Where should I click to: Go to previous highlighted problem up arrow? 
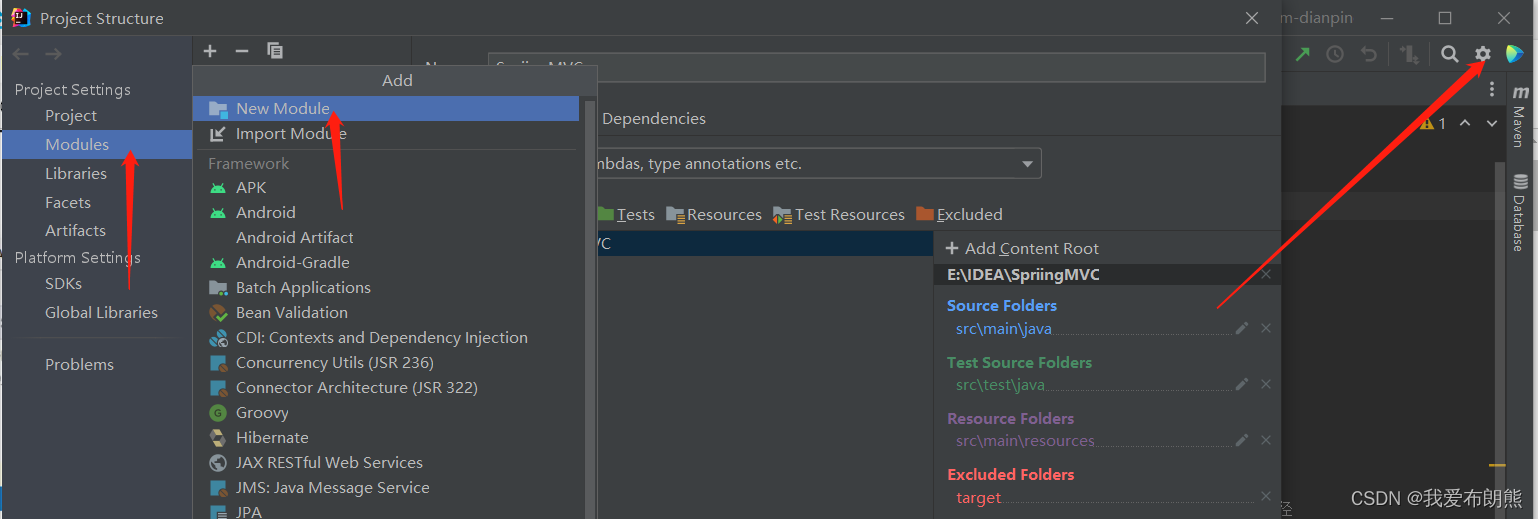point(1465,123)
